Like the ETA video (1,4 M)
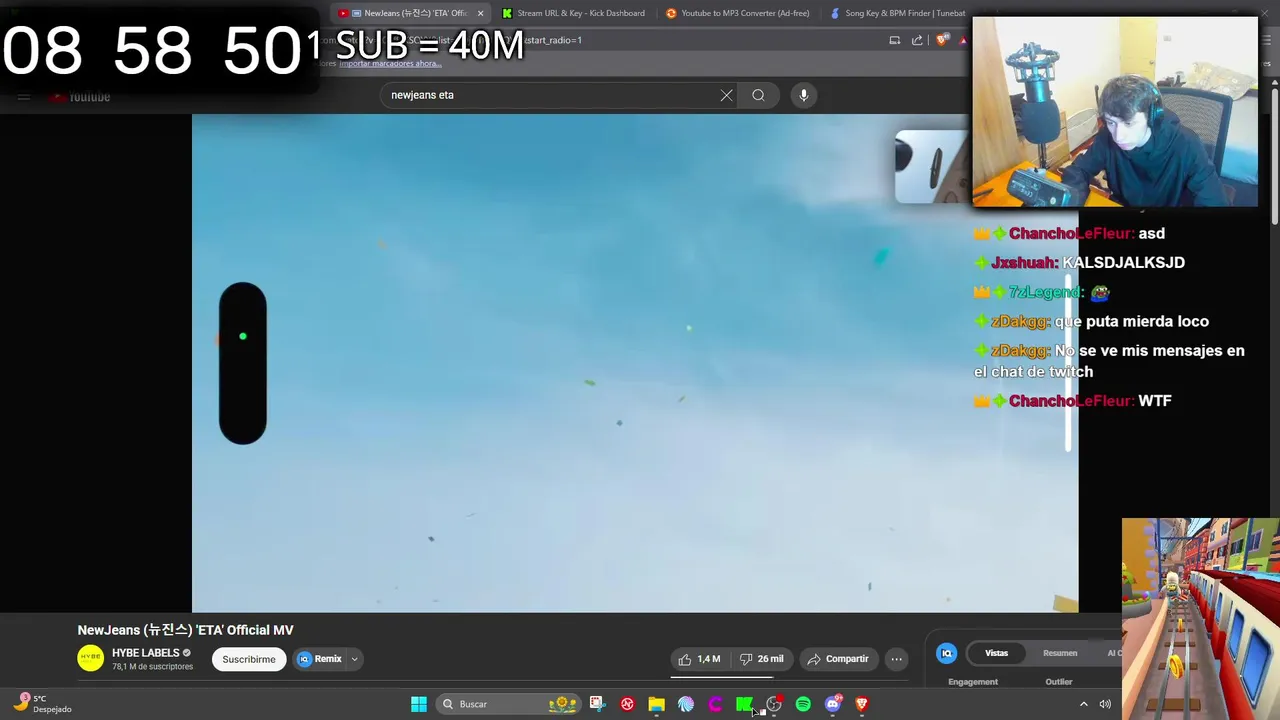This screenshot has width=1280, height=720. (699, 659)
